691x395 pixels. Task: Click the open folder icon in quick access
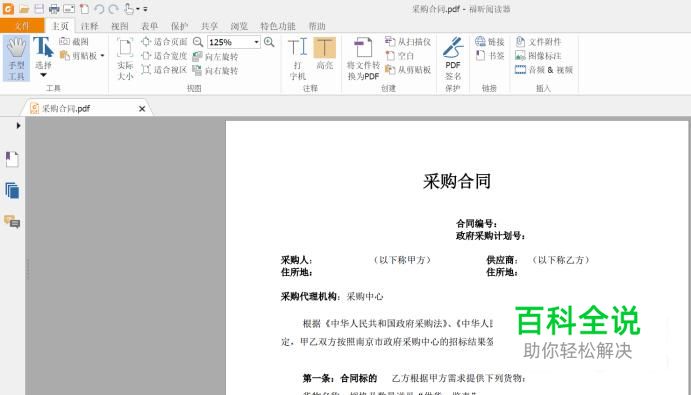[24, 9]
